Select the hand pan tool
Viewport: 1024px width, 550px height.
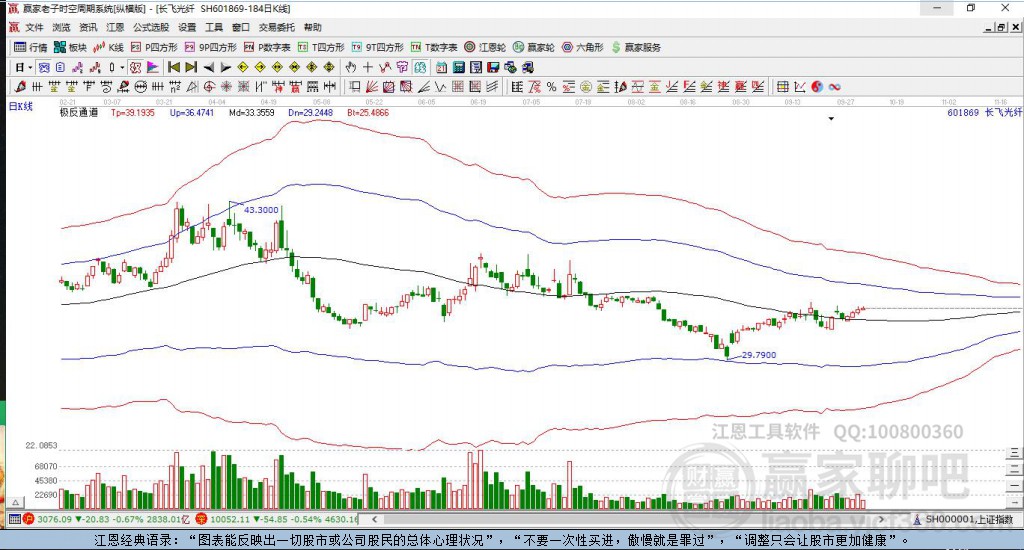(351, 67)
